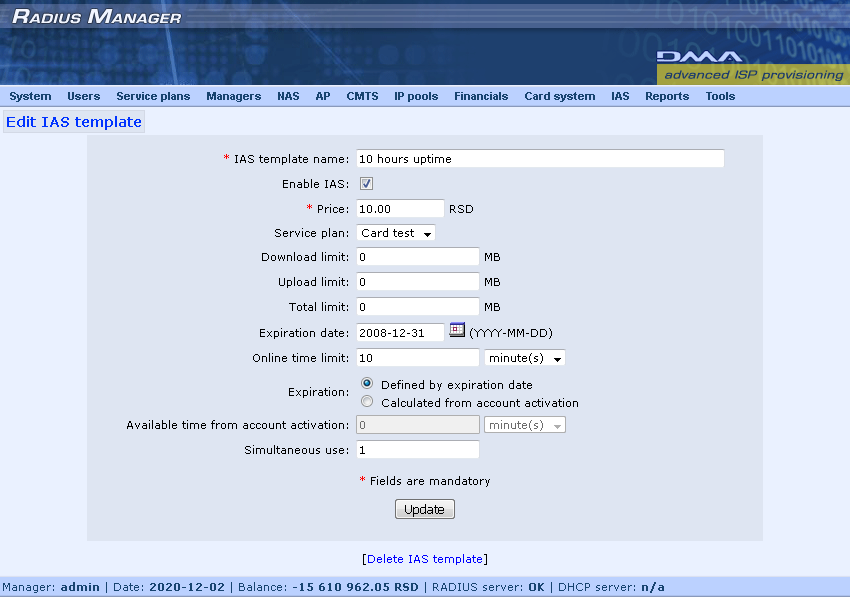The width and height of the screenshot is (850, 597).
Task: Open the Reports menu
Action: [667, 96]
